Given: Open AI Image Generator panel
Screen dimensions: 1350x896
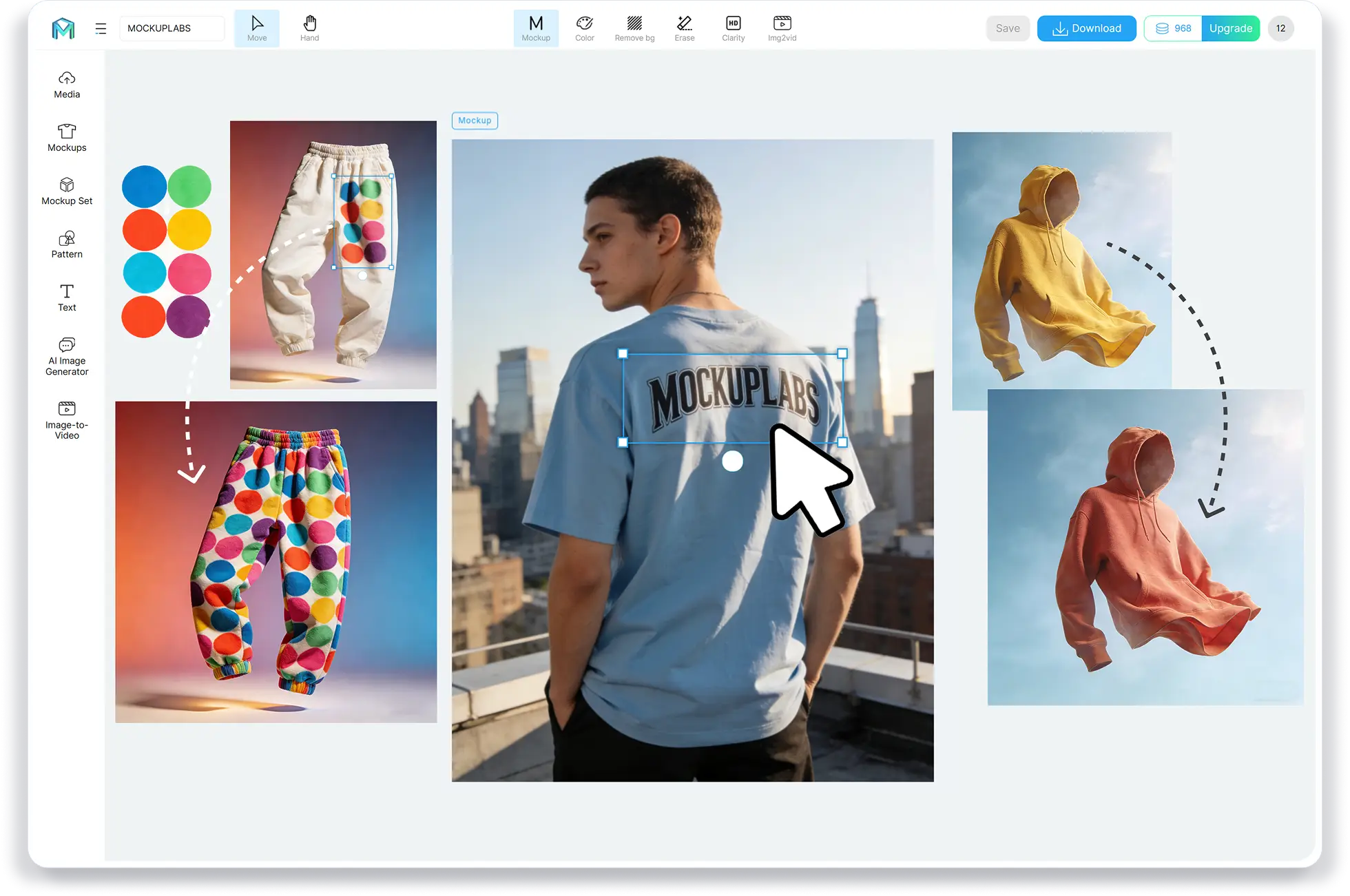Looking at the screenshot, I should [67, 356].
